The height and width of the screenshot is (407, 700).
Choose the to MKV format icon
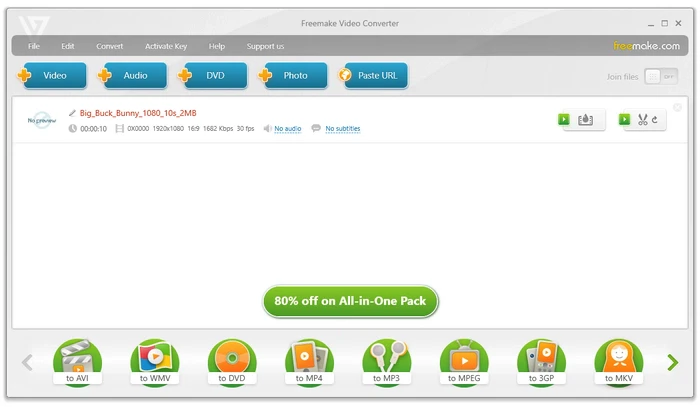619,362
